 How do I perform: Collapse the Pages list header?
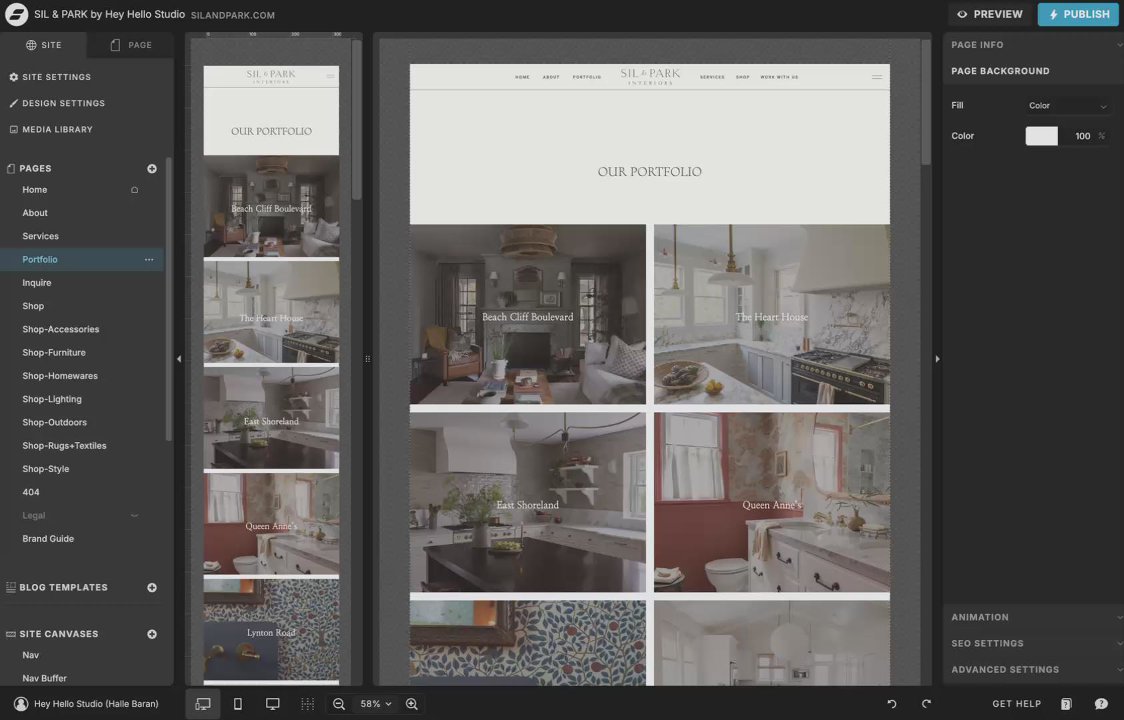(x=35, y=169)
